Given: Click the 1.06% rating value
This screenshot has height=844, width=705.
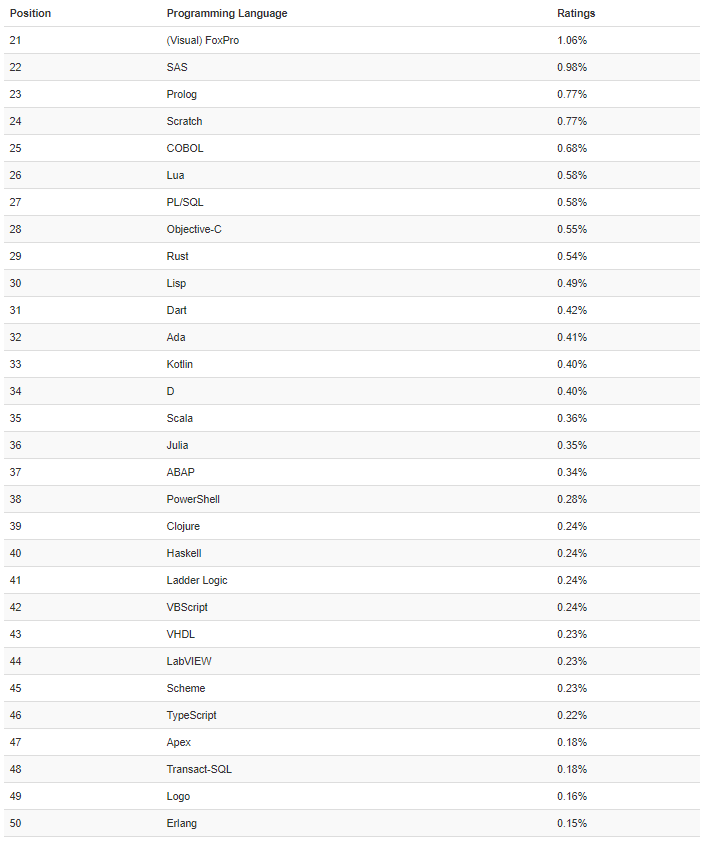Looking at the screenshot, I should (x=572, y=41).
